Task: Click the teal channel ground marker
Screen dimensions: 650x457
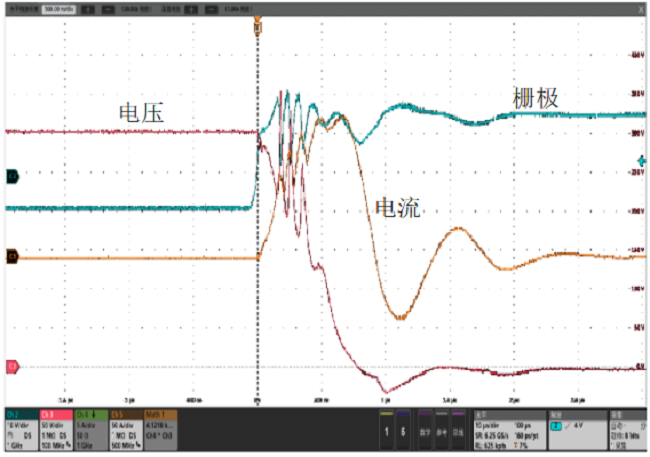Action: coord(11,176)
